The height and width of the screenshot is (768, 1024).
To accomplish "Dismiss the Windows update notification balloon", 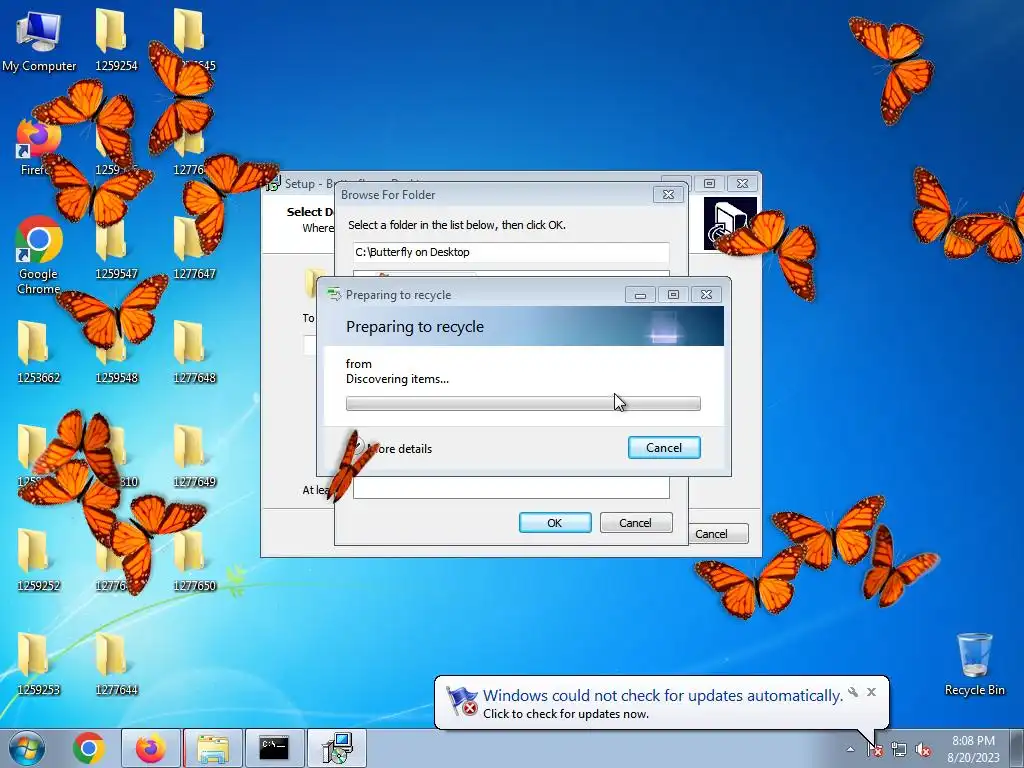I will [871, 692].
